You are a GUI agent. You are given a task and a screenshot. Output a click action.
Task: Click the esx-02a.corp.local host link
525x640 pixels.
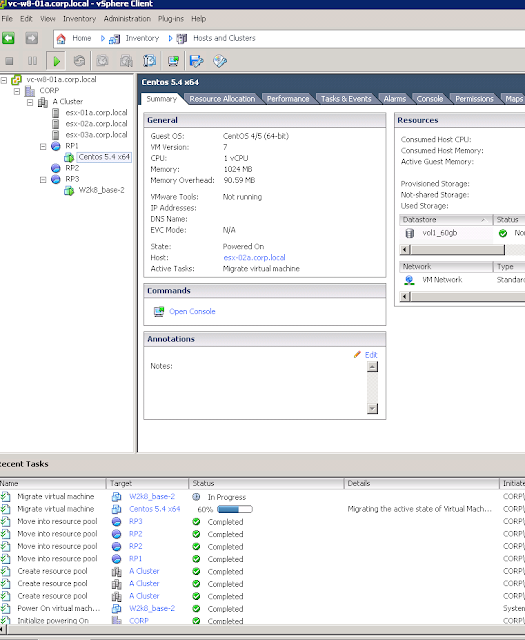click(x=254, y=258)
